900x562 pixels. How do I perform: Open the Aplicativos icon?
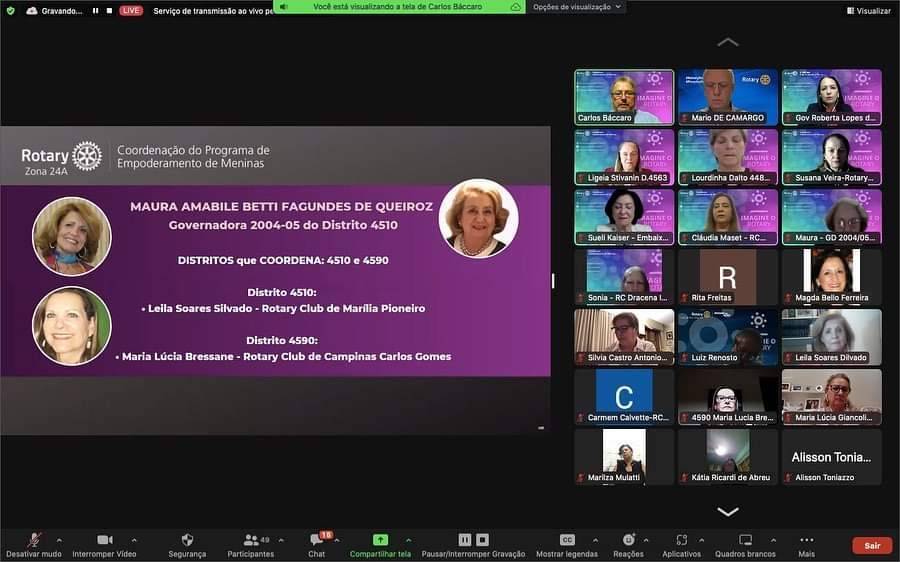pyautogui.click(x=681, y=540)
